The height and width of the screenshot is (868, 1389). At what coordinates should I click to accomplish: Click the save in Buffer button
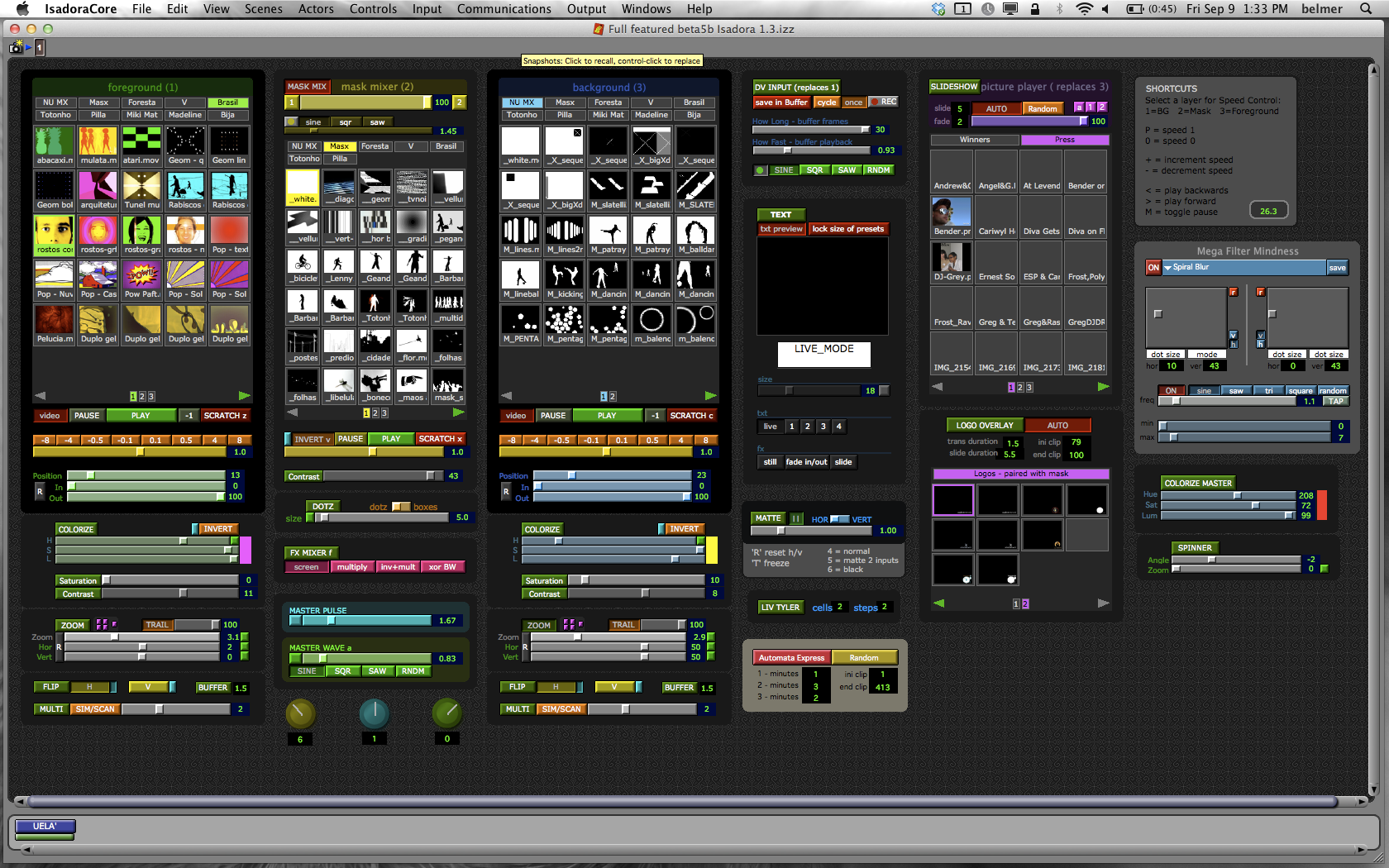point(781,103)
